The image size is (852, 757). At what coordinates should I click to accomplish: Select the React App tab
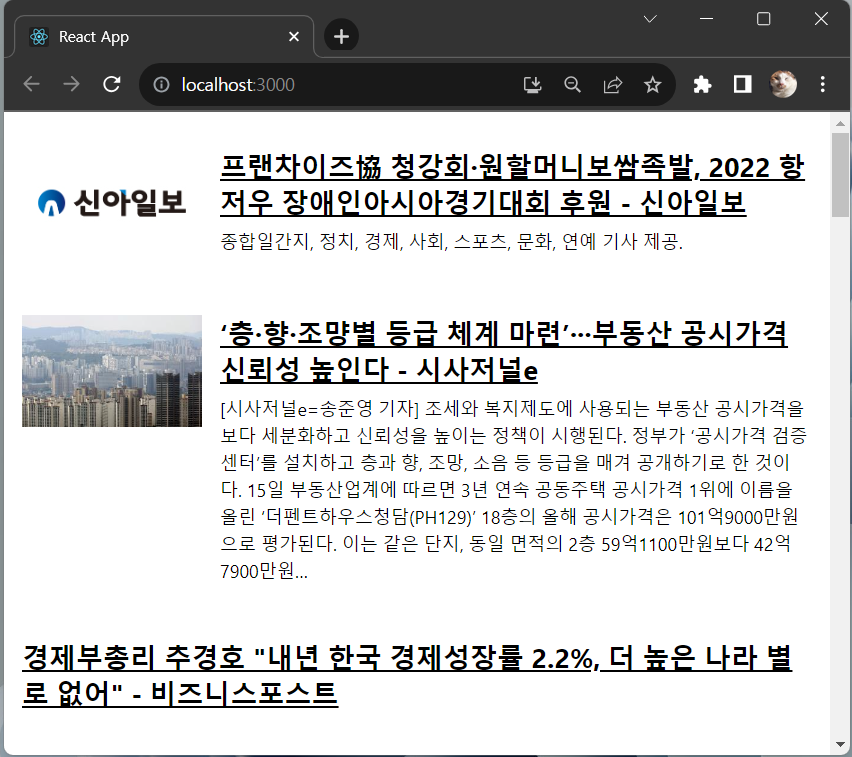pyautogui.click(x=163, y=36)
